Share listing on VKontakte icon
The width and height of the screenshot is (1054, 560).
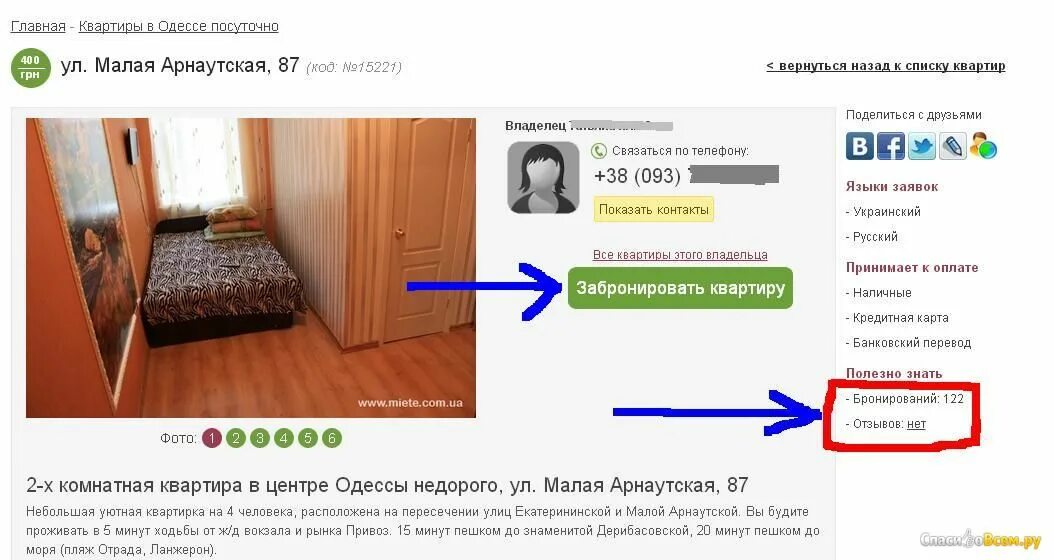[x=859, y=146]
